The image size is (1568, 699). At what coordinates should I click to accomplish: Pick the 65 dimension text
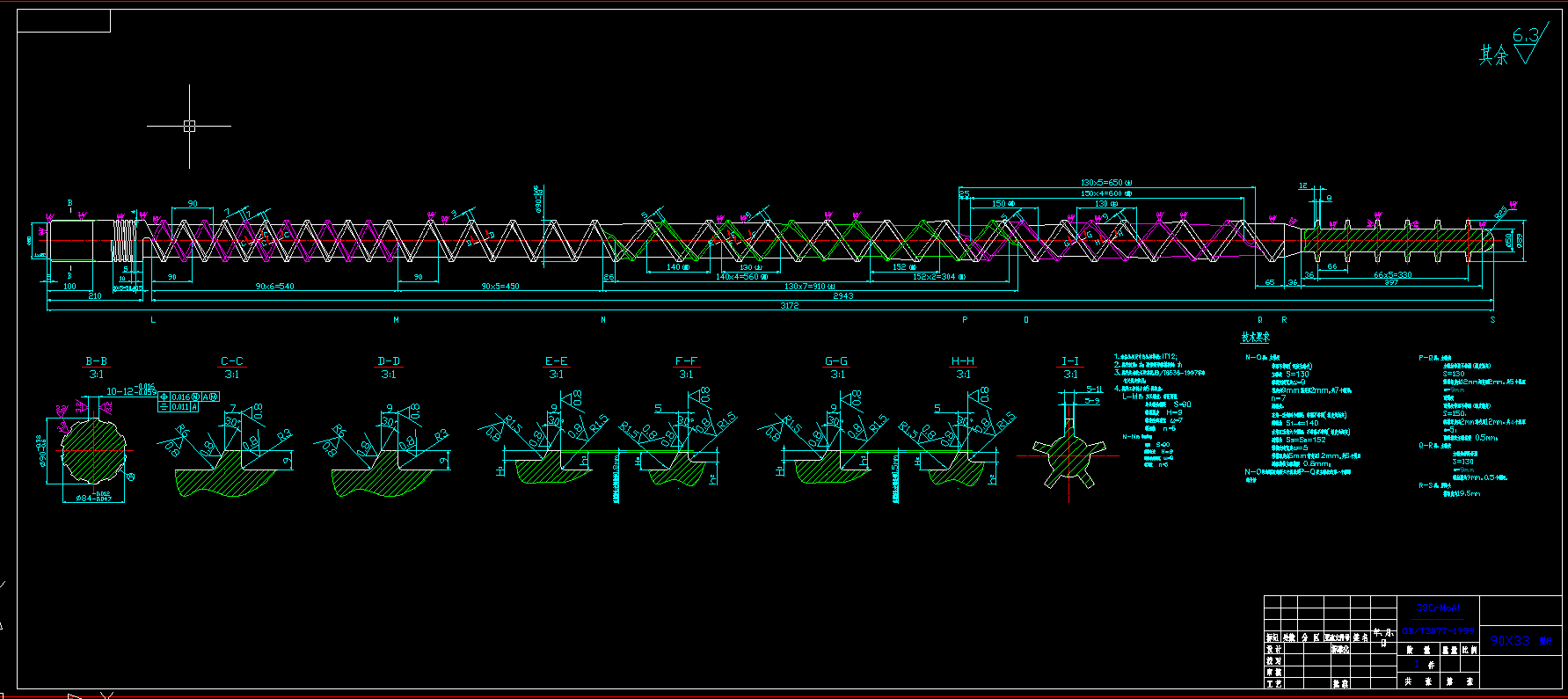[x=1270, y=283]
